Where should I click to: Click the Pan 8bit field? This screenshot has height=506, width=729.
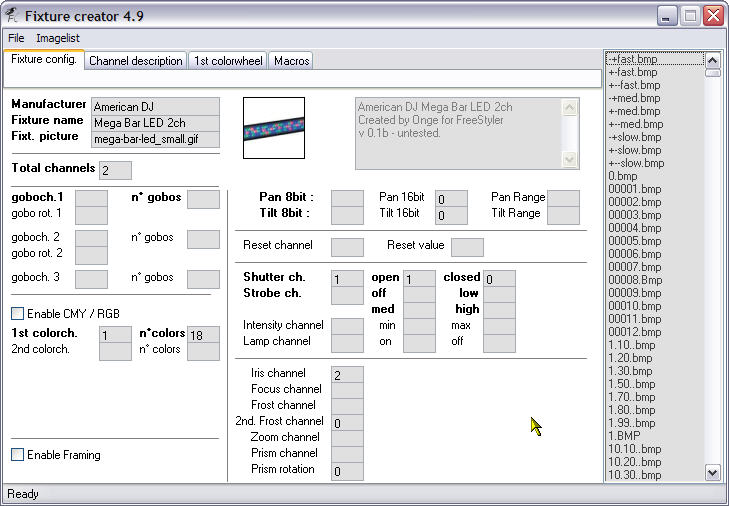347,199
